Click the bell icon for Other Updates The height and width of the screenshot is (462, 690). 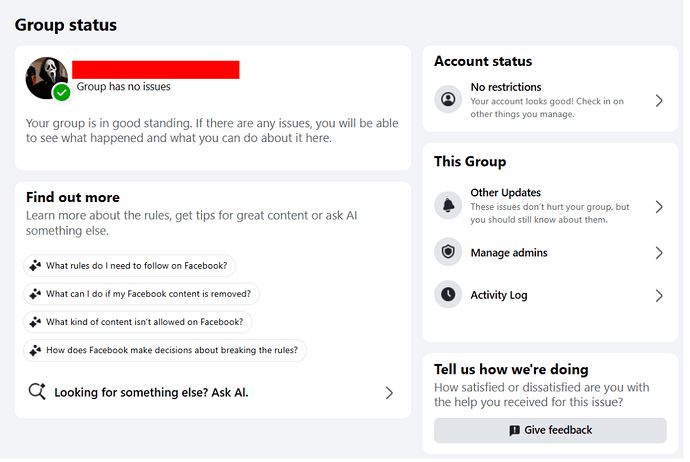448,207
